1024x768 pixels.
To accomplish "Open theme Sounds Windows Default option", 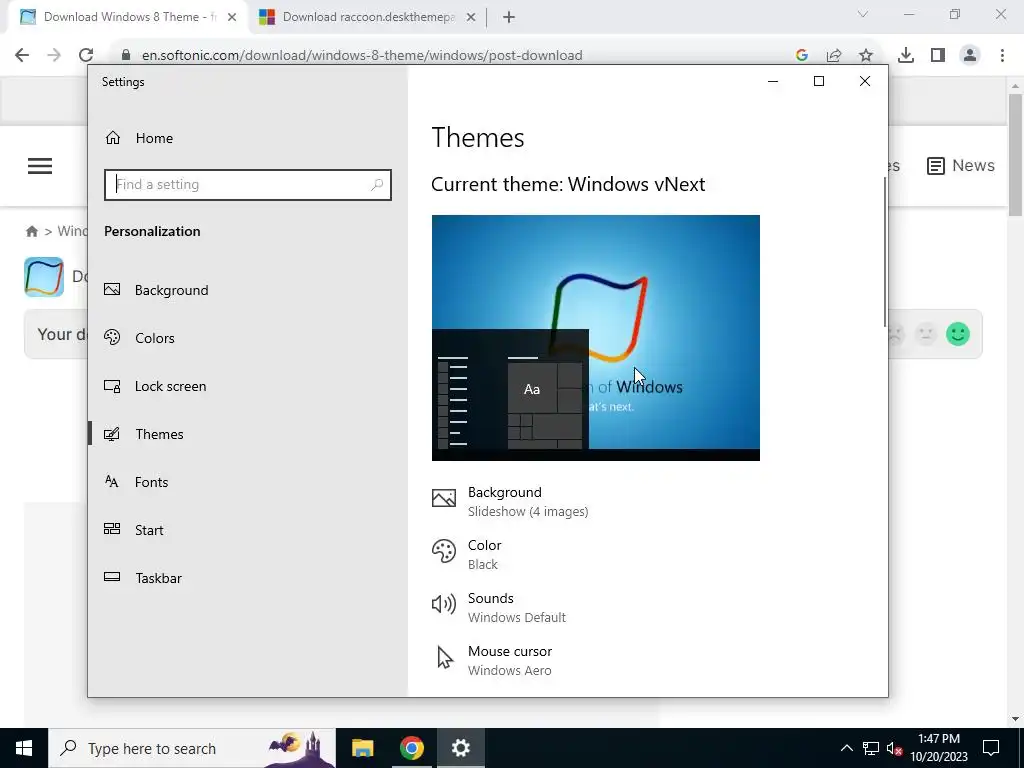I will click(499, 607).
